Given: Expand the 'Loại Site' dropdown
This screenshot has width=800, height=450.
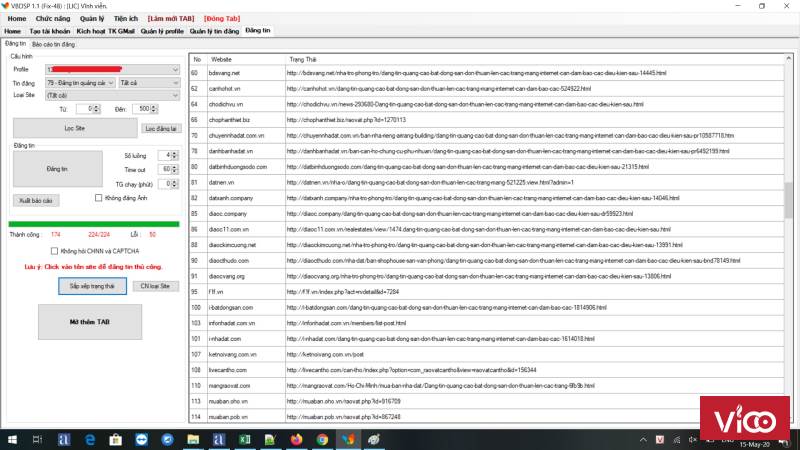Looking at the screenshot, I should coord(174,95).
